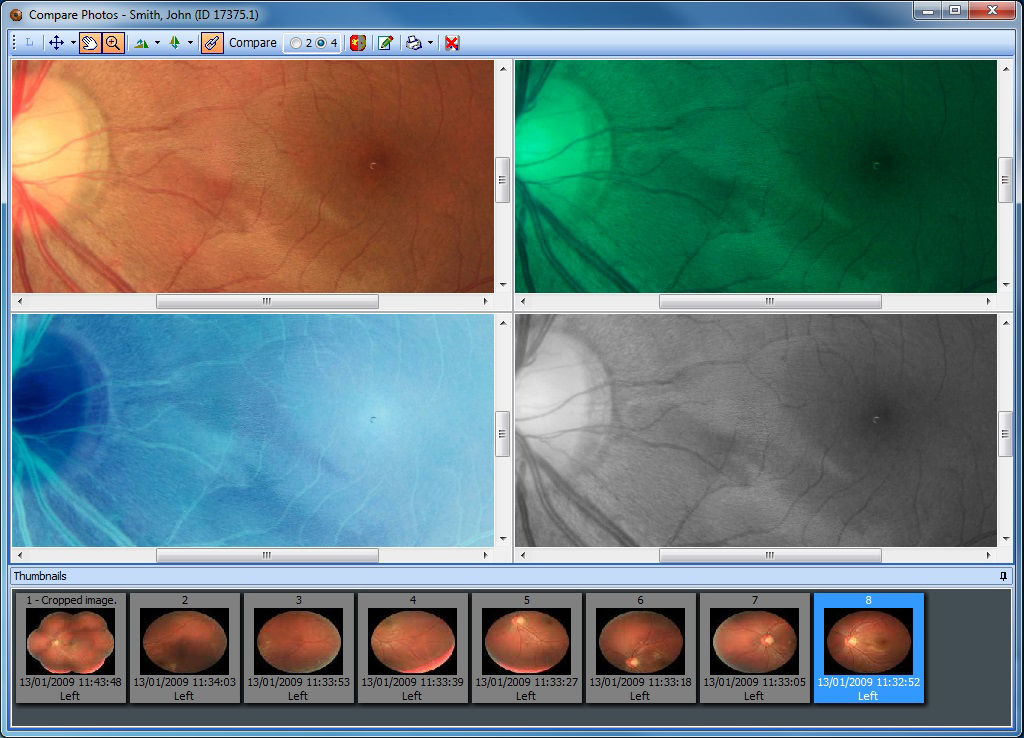Select thumbnail 1 - Cropped image
The height and width of the screenshot is (738, 1024).
71,648
